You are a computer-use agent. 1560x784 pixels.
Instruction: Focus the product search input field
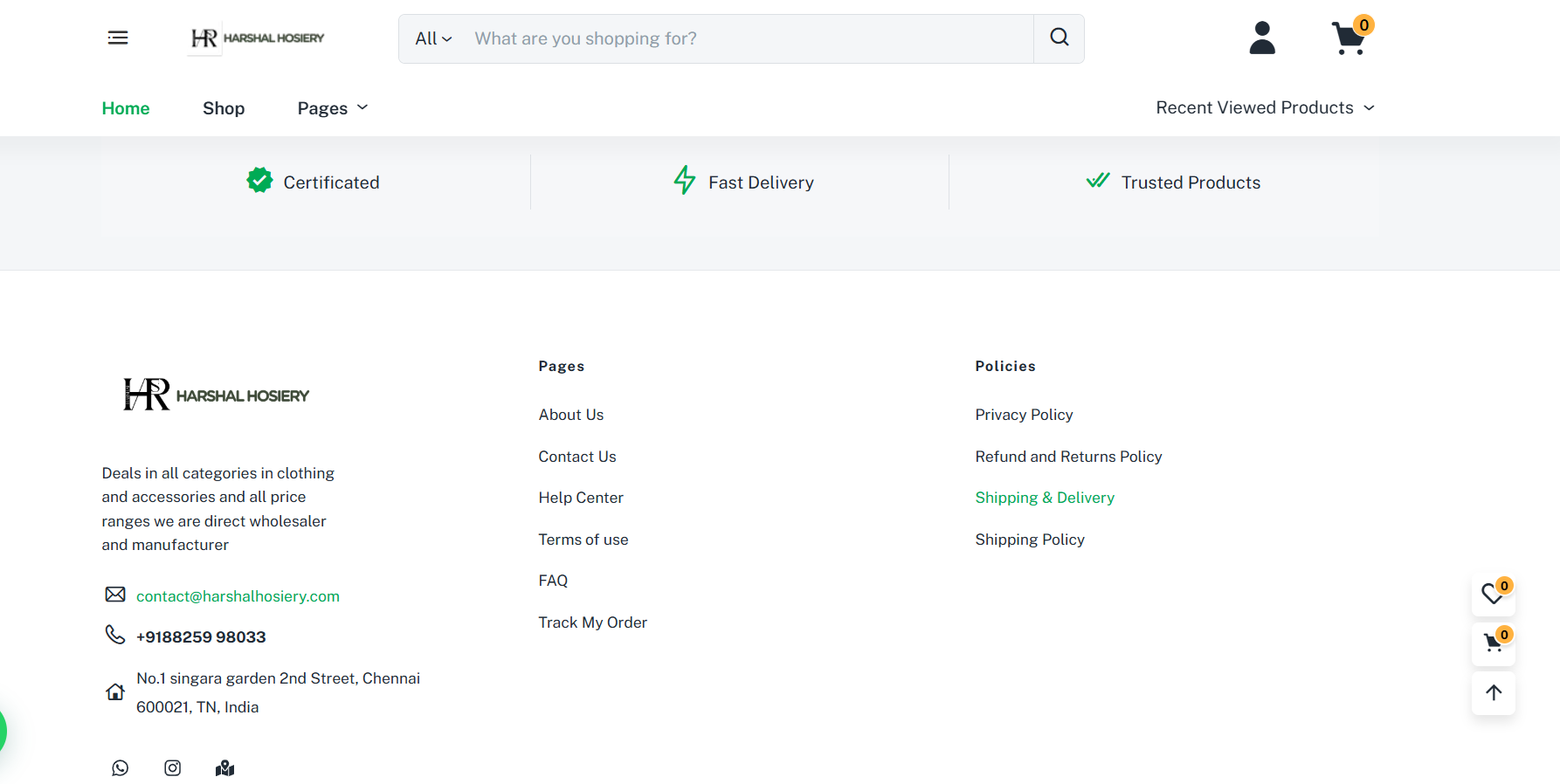pos(747,38)
